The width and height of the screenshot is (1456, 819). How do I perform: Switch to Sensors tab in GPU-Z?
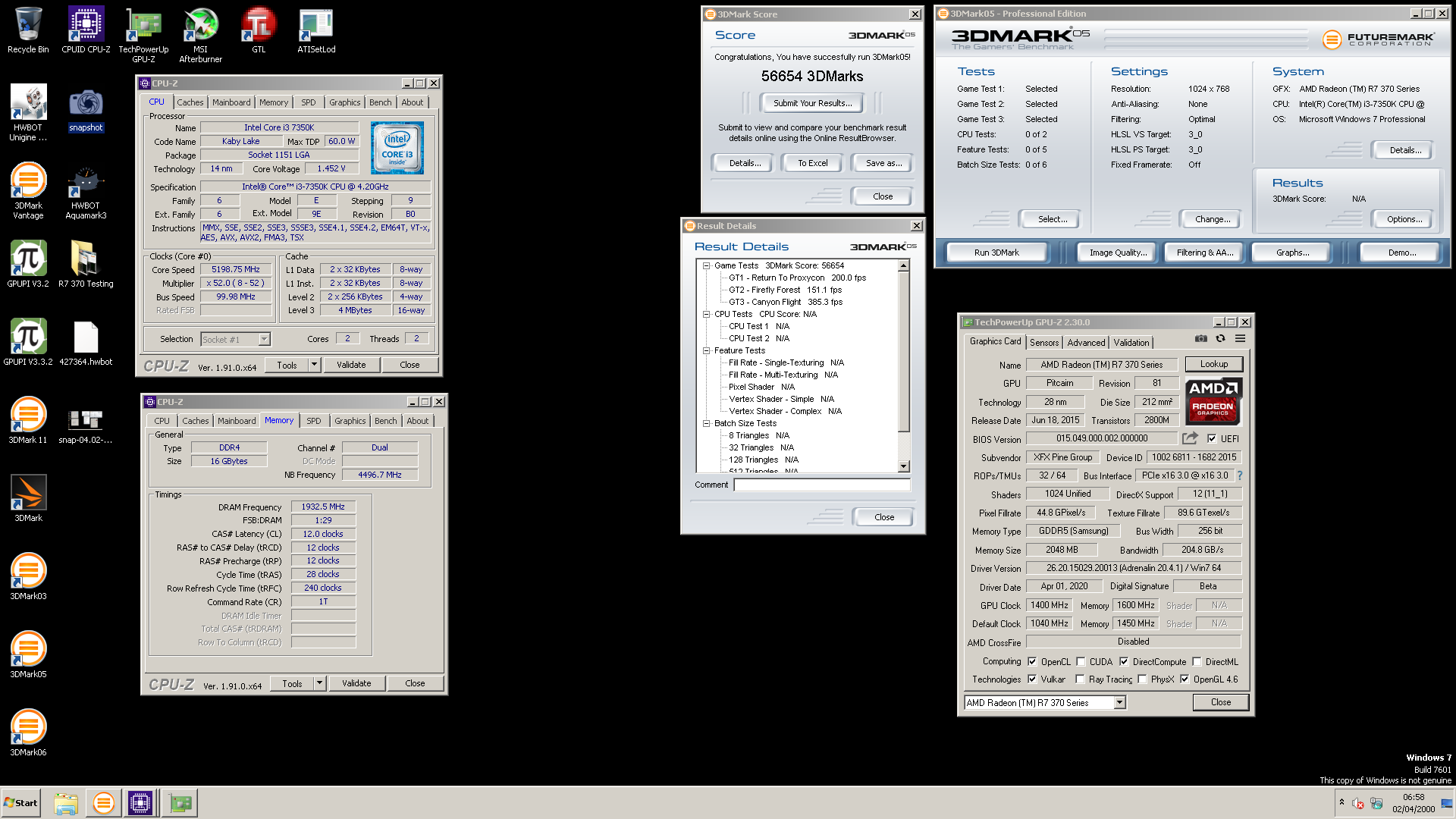point(1044,343)
